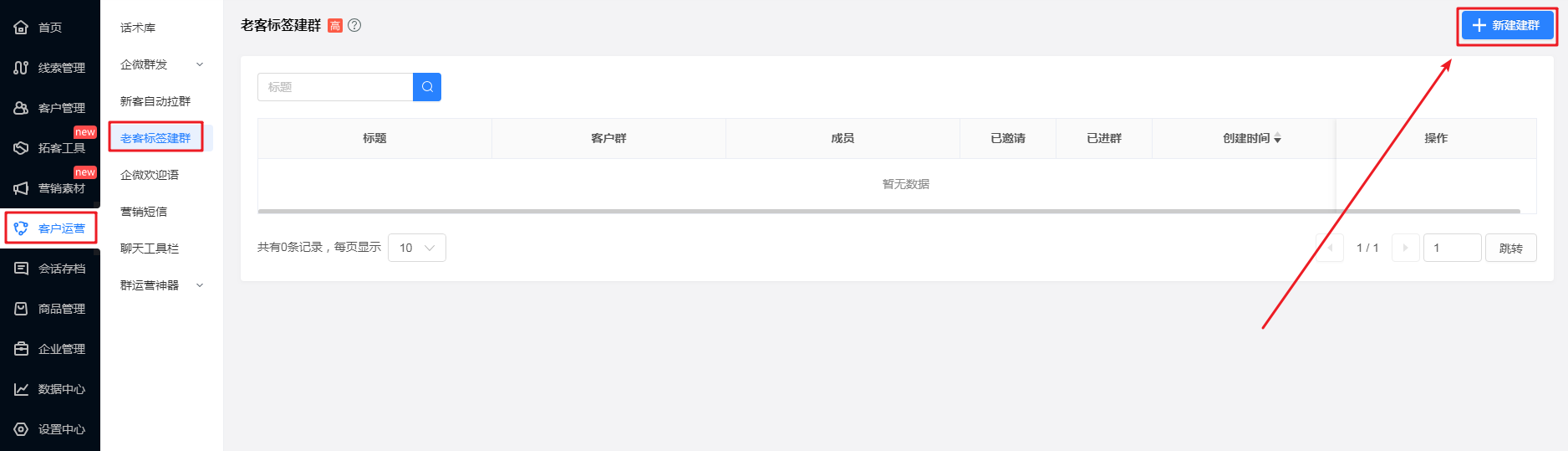Open the page size 10 dropdown
The width and height of the screenshot is (1568, 451).
pyautogui.click(x=417, y=248)
